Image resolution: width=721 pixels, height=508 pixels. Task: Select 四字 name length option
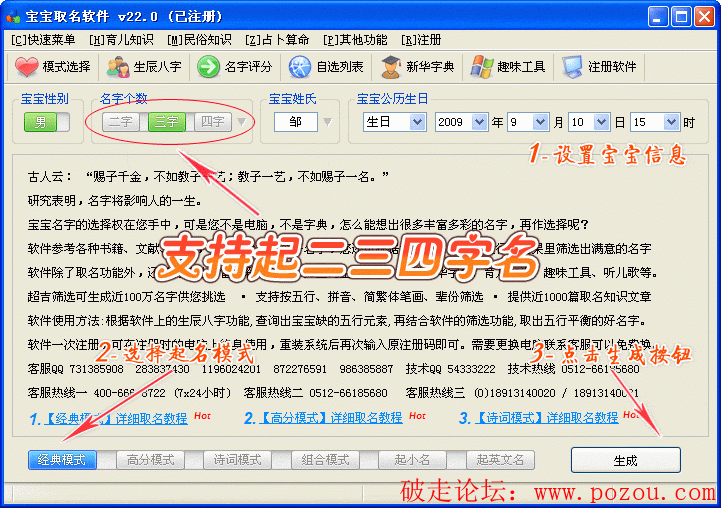211,122
